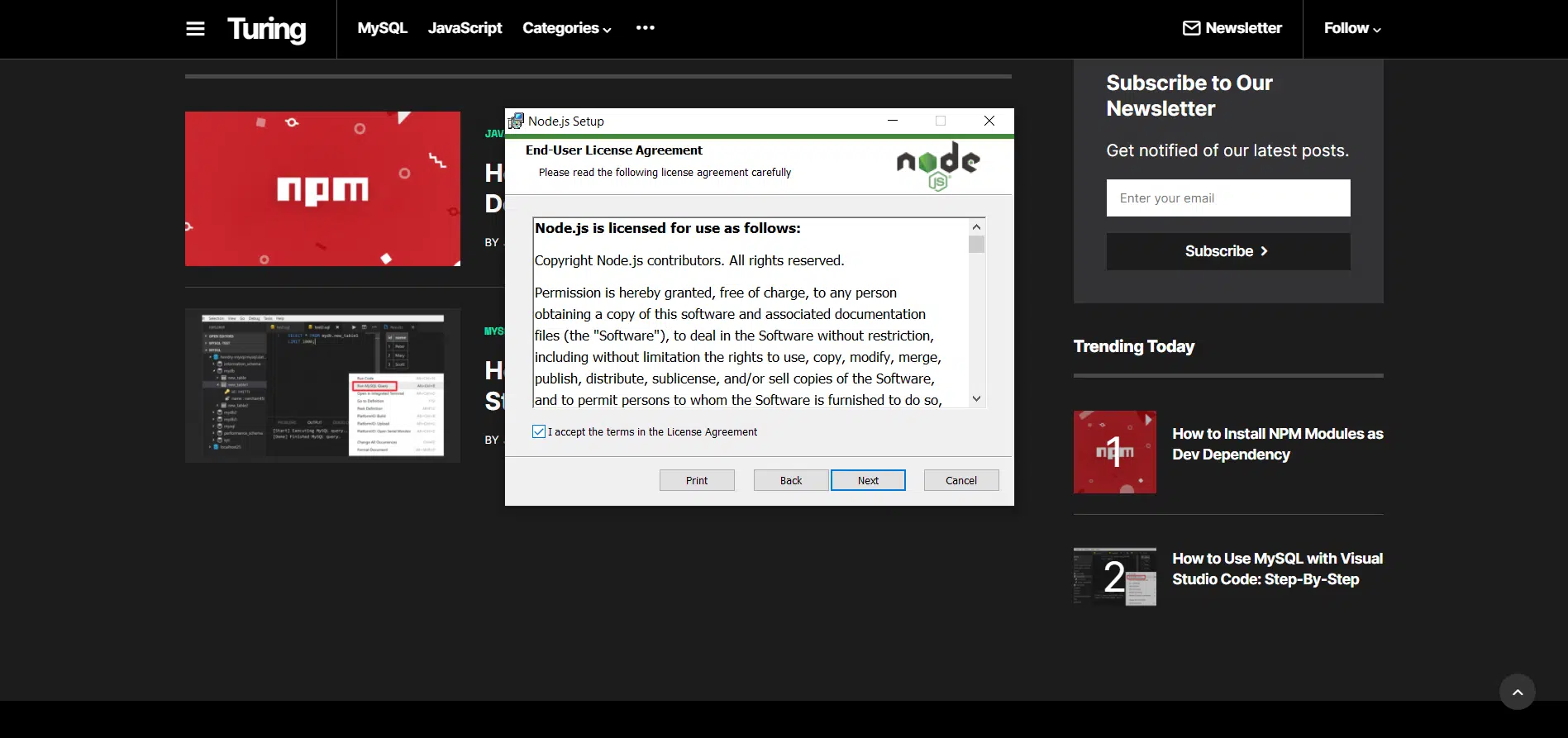Open the hamburger menu icon
Screen dimensions: 1568x738
[x=195, y=29]
